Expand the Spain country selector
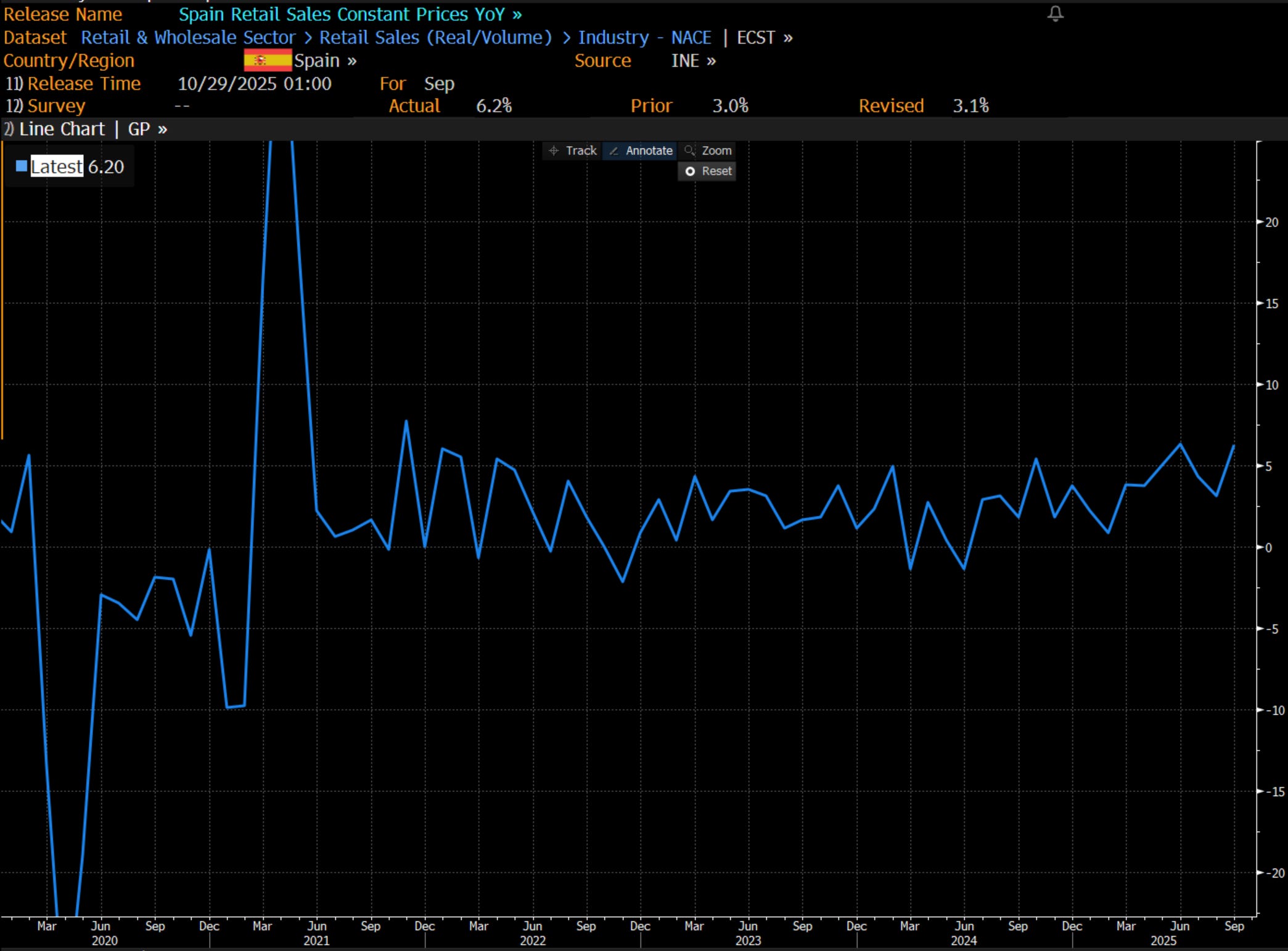The image size is (1288, 951). (x=325, y=60)
